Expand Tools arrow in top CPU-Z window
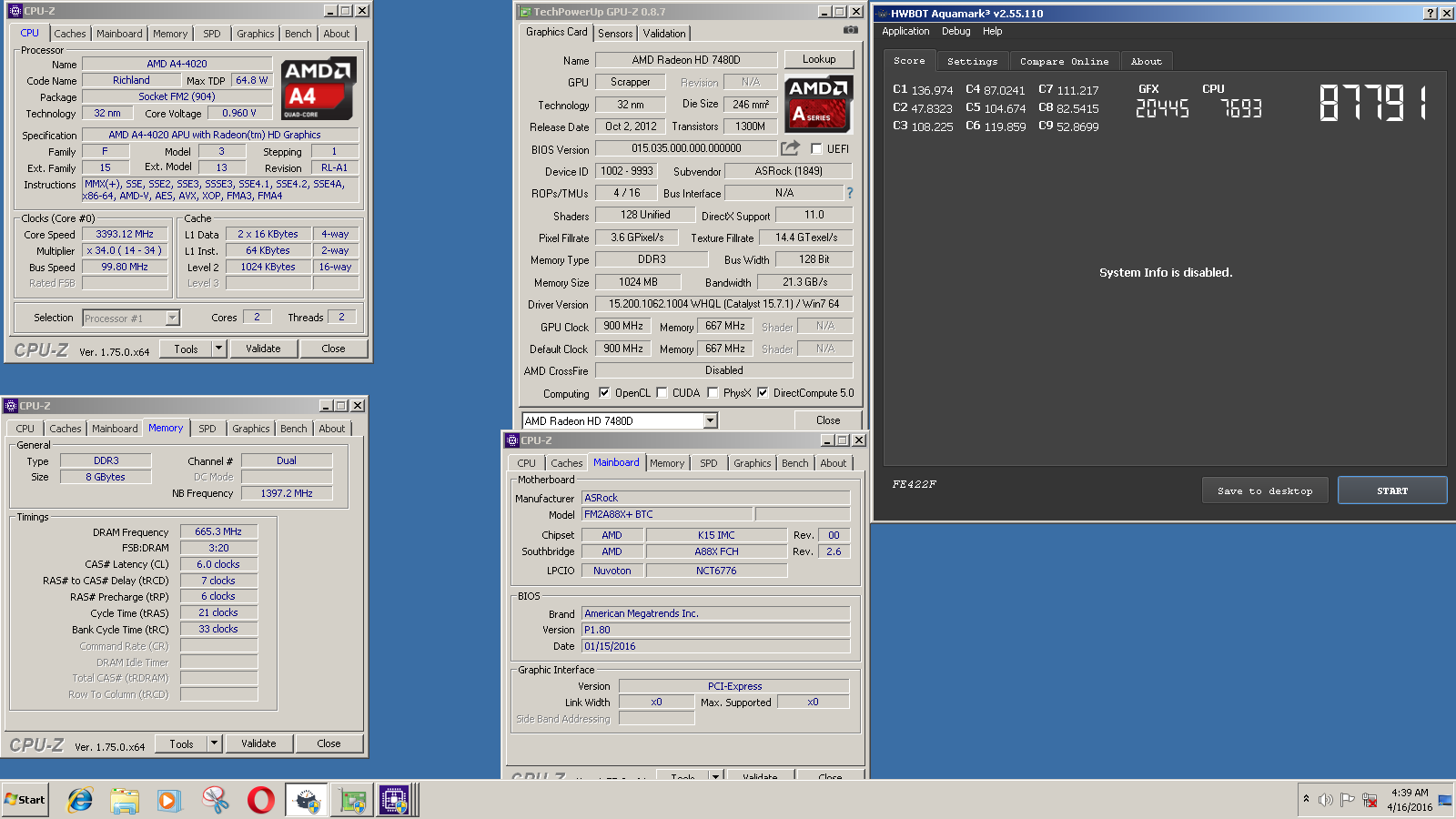The height and width of the screenshot is (819, 1456). pyautogui.click(x=218, y=349)
